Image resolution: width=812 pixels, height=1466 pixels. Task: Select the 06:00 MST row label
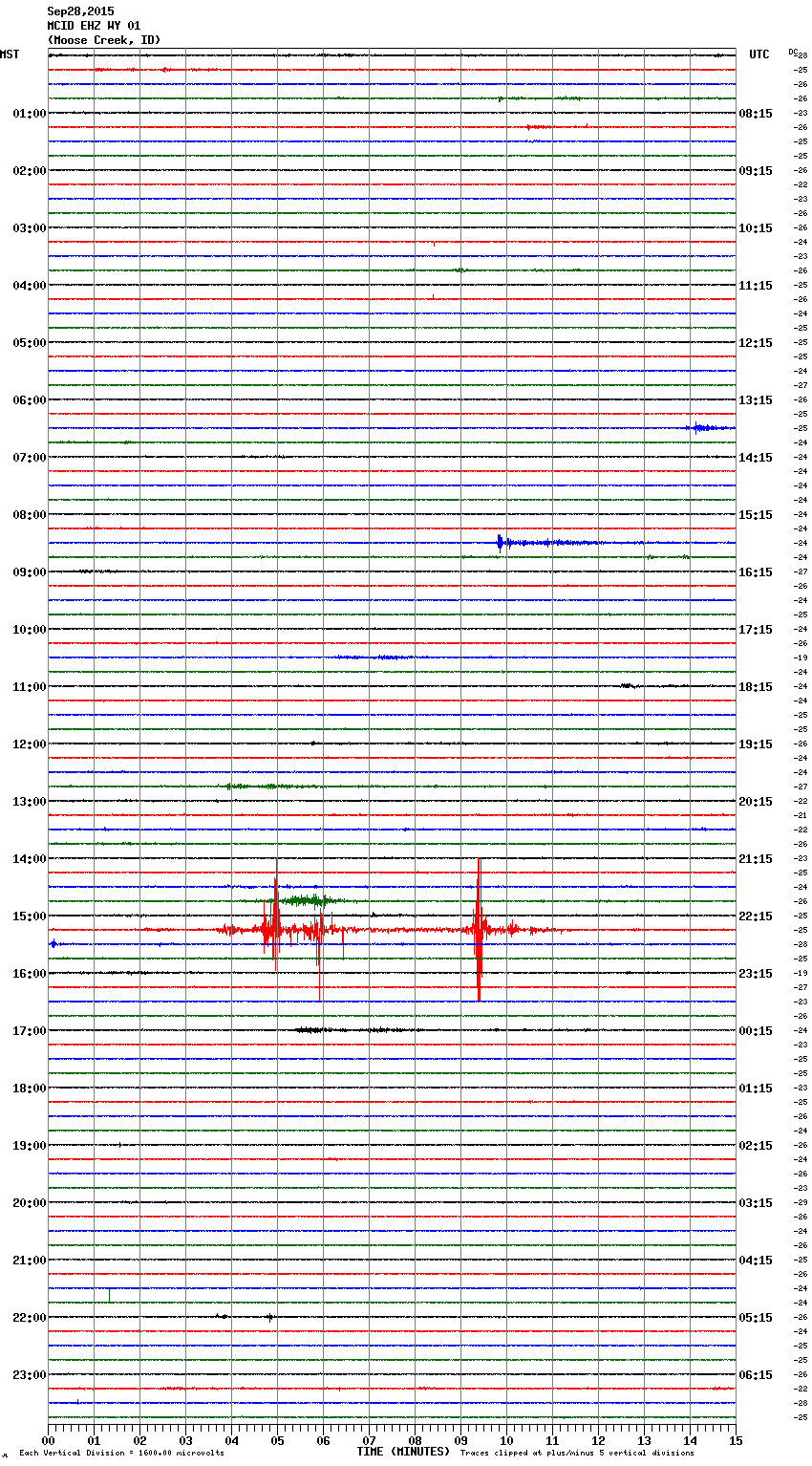coord(30,400)
